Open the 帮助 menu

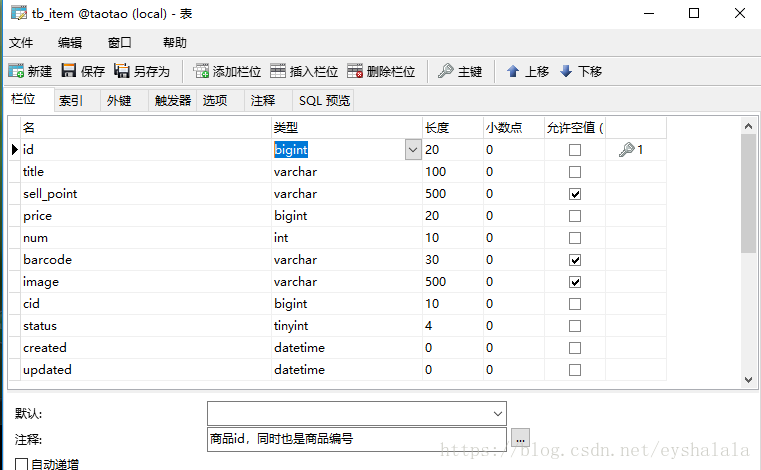coord(175,43)
